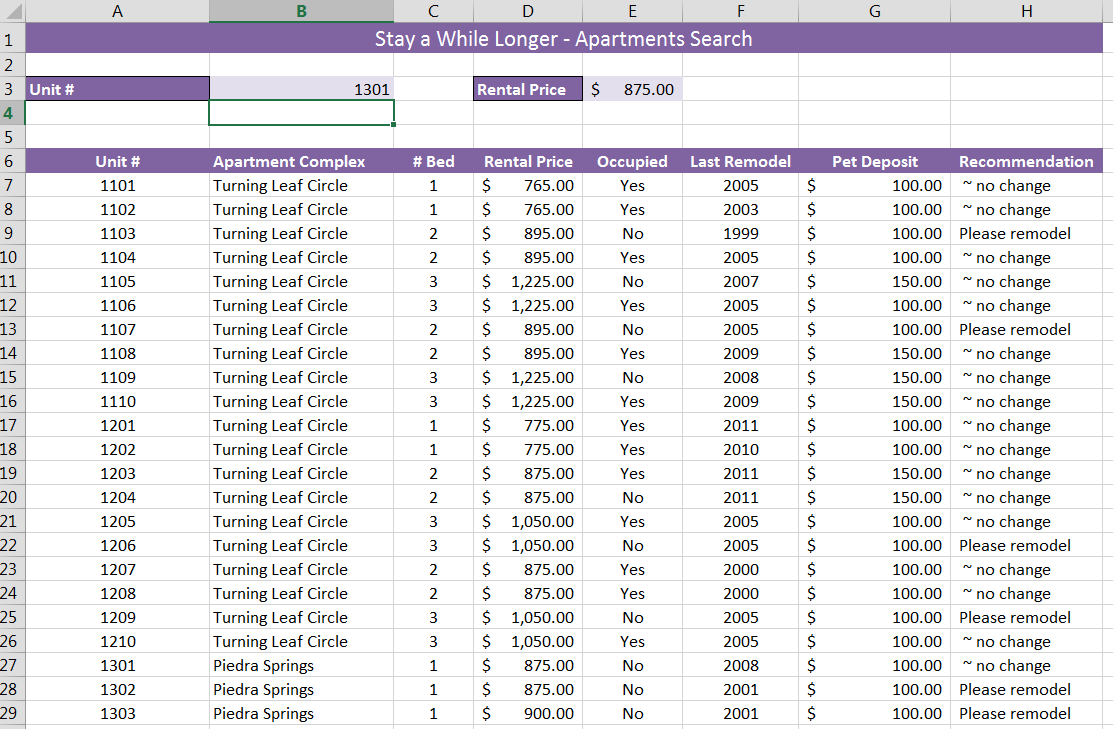The height and width of the screenshot is (729, 1113).
Task: Click the Occupied column header cell
Action: point(632,161)
